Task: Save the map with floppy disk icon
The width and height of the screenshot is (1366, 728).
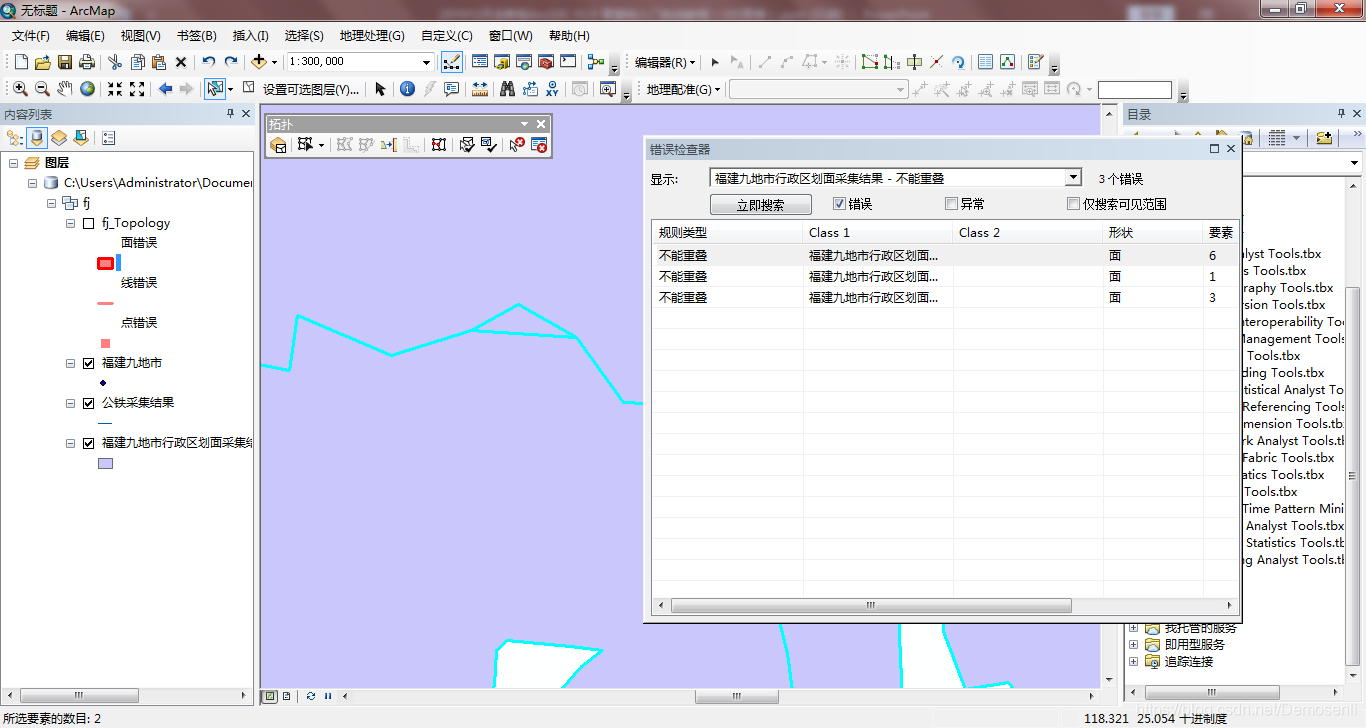Action: click(x=65, y=62)
